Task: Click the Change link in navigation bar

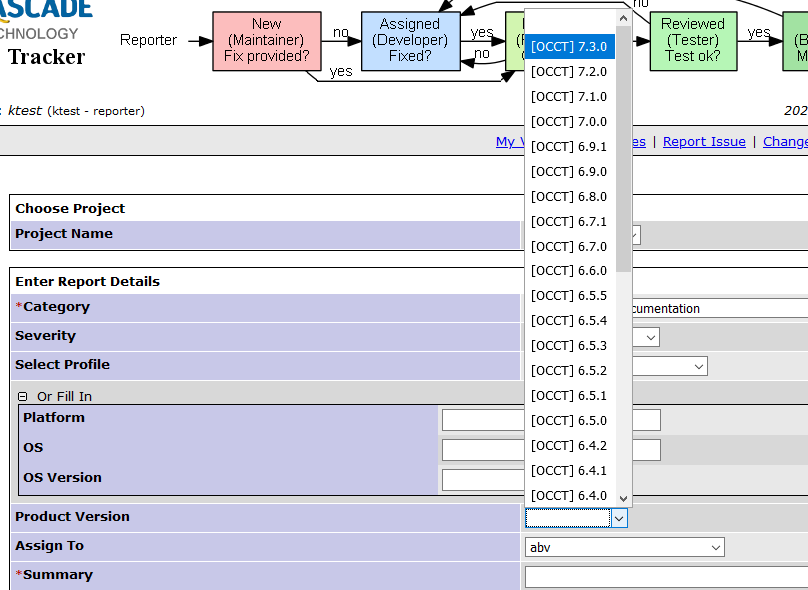Action: pos(785,142)
